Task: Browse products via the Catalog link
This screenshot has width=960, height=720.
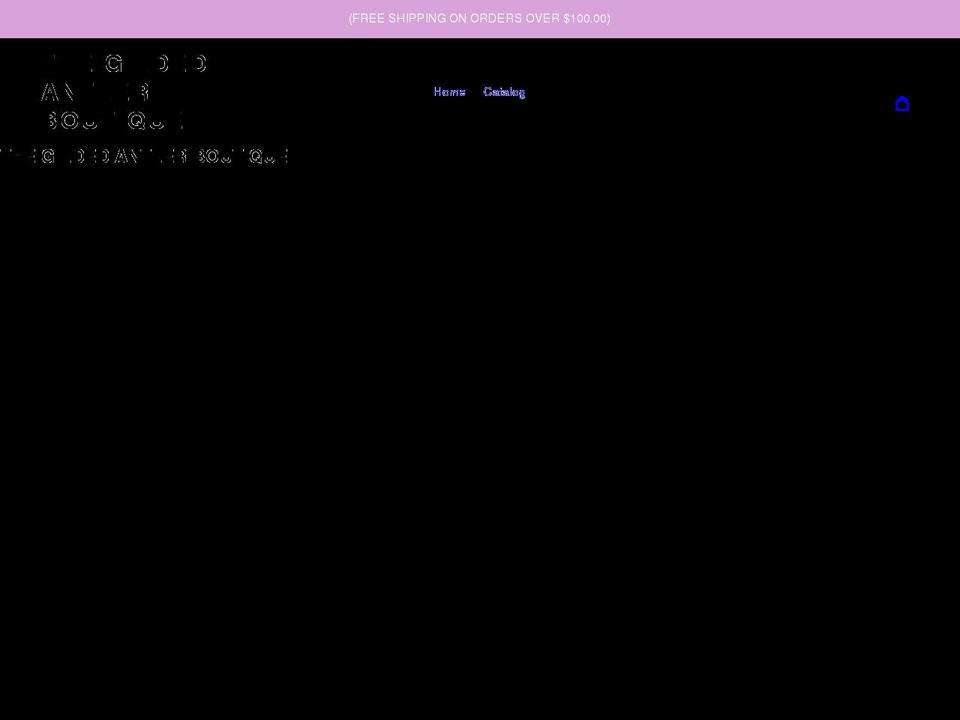Action: [504, 92]
